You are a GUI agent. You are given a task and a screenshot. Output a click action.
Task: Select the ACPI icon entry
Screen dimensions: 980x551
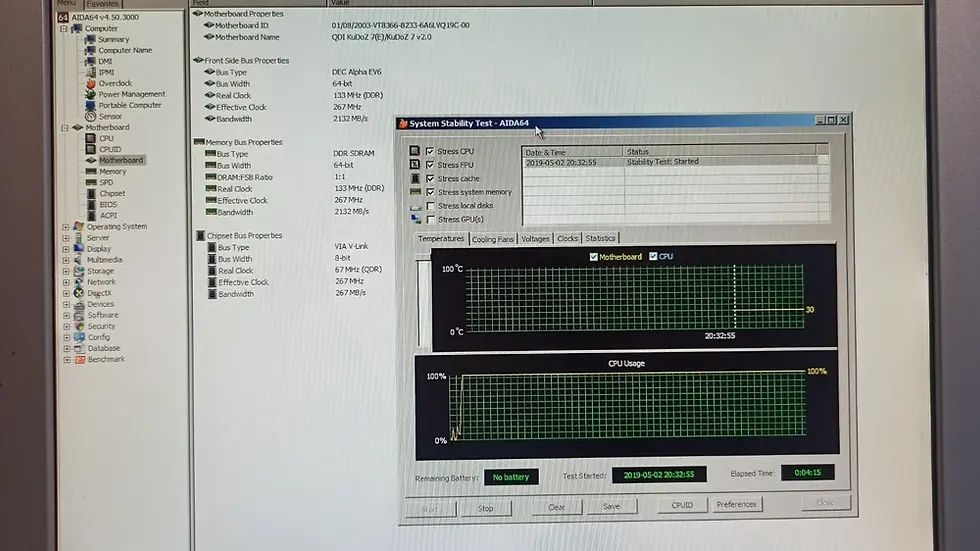click(x=91, y=216)
